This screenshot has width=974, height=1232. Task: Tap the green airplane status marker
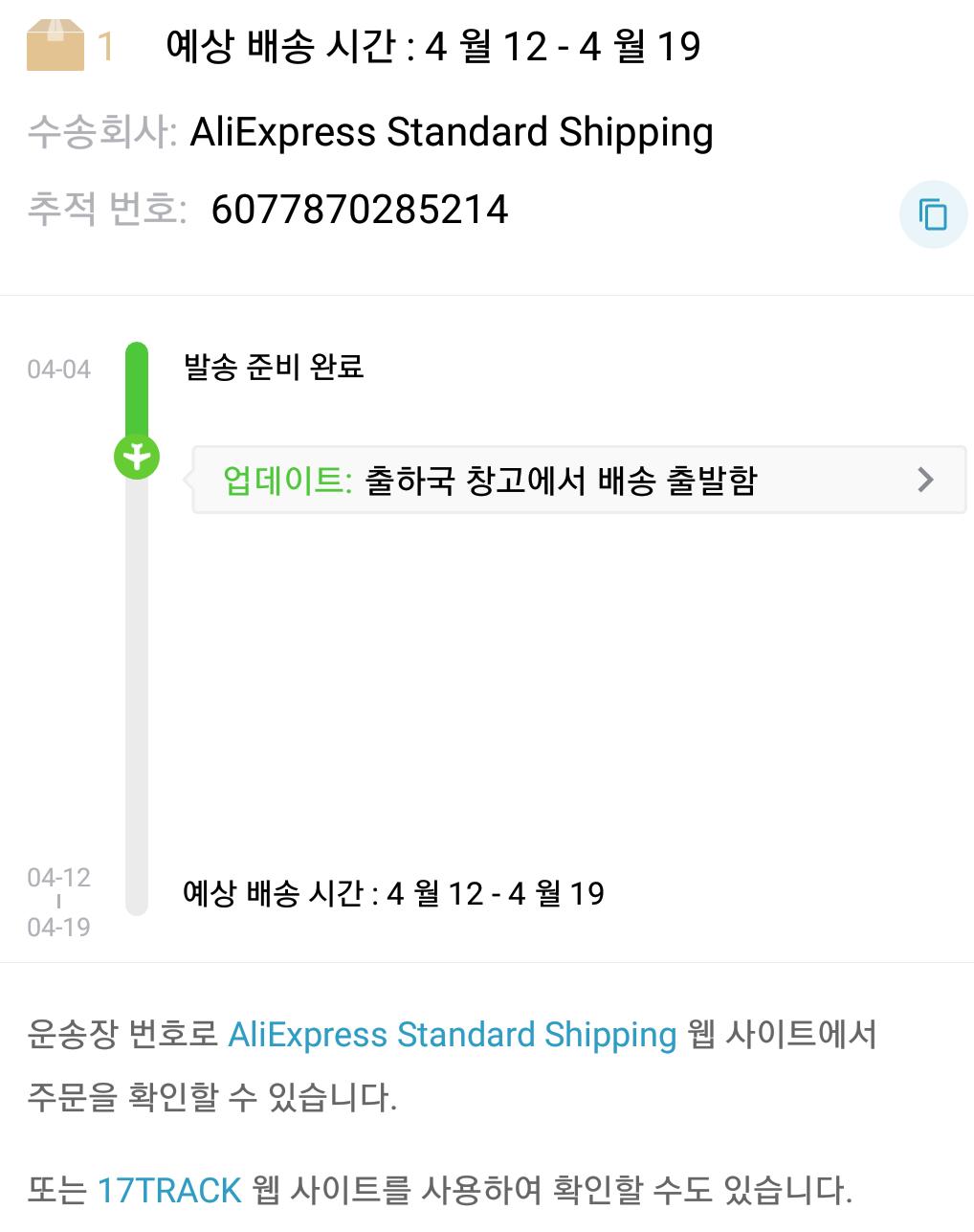[137, 457]
